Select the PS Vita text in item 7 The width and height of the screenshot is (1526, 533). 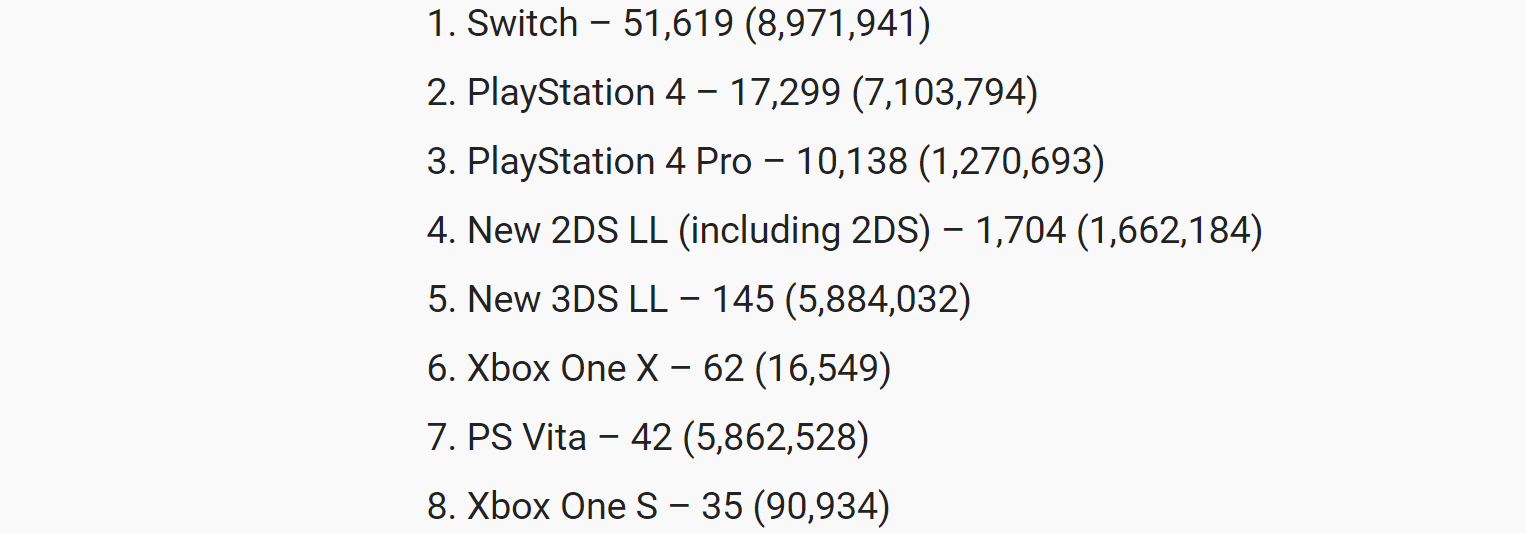pos(527,438)
